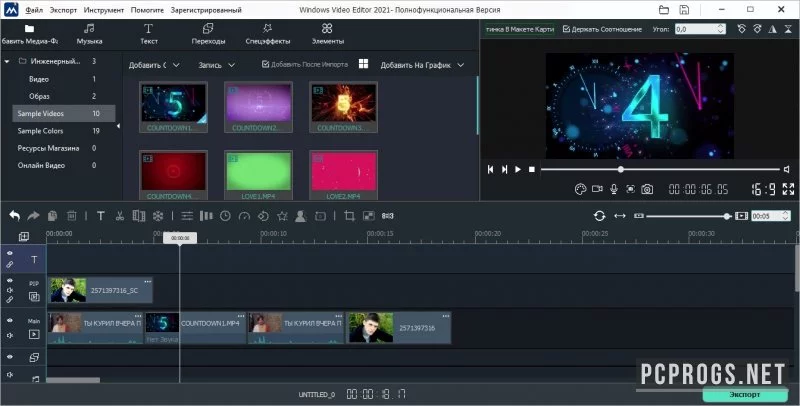800x406 pixels.
Task: Play the preview video
Action: [518, 169]
